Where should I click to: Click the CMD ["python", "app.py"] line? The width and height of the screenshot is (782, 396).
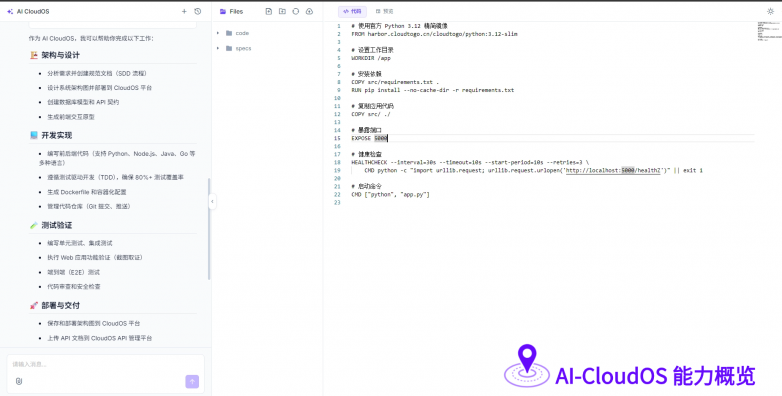pyautogui.click(x=391, y=195)
